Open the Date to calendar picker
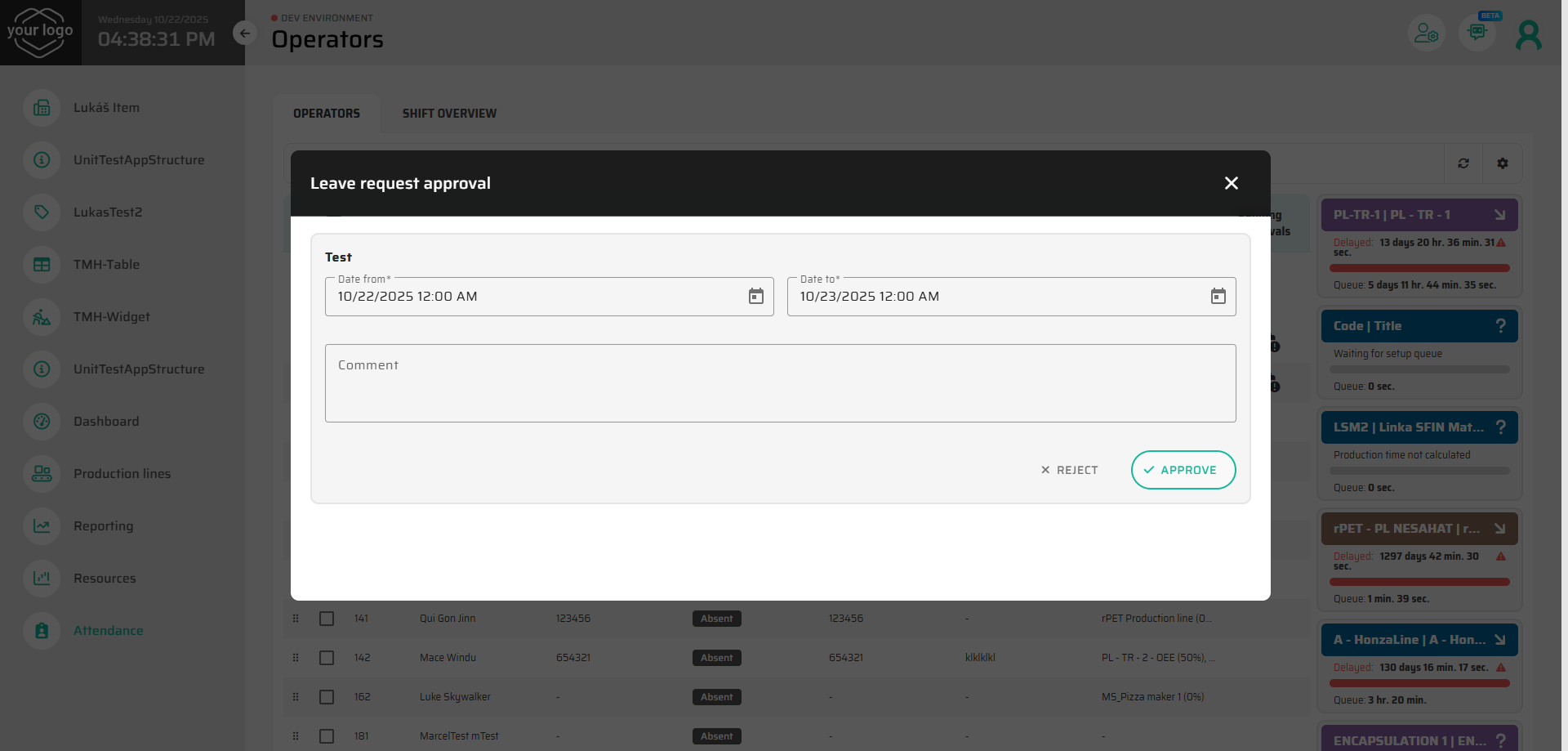1568x751 pixels. pyautogui.click(x=1218, y=297)
